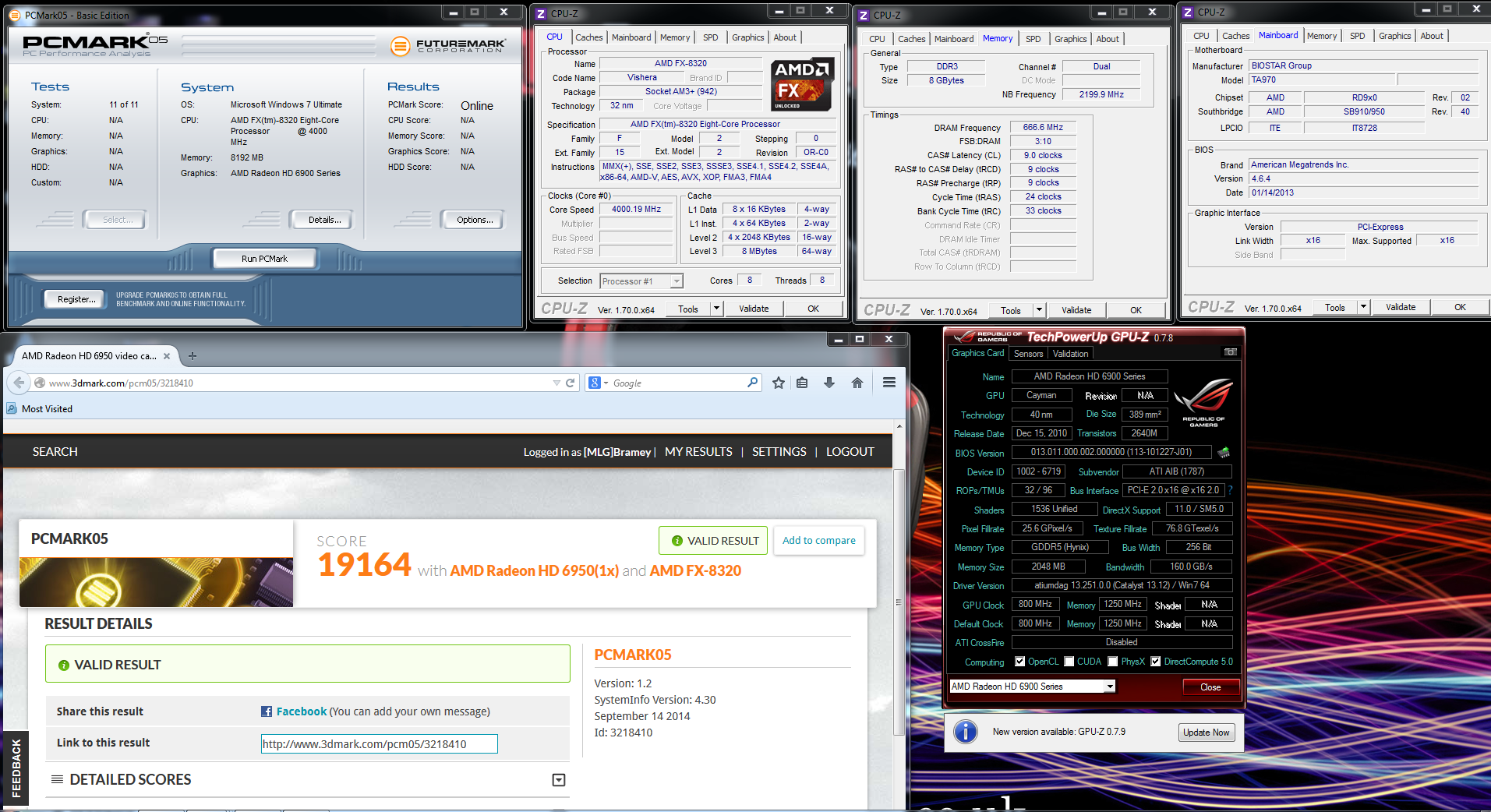
Task: Open search engine selector dropdown
Action: [x=605, y=383]
